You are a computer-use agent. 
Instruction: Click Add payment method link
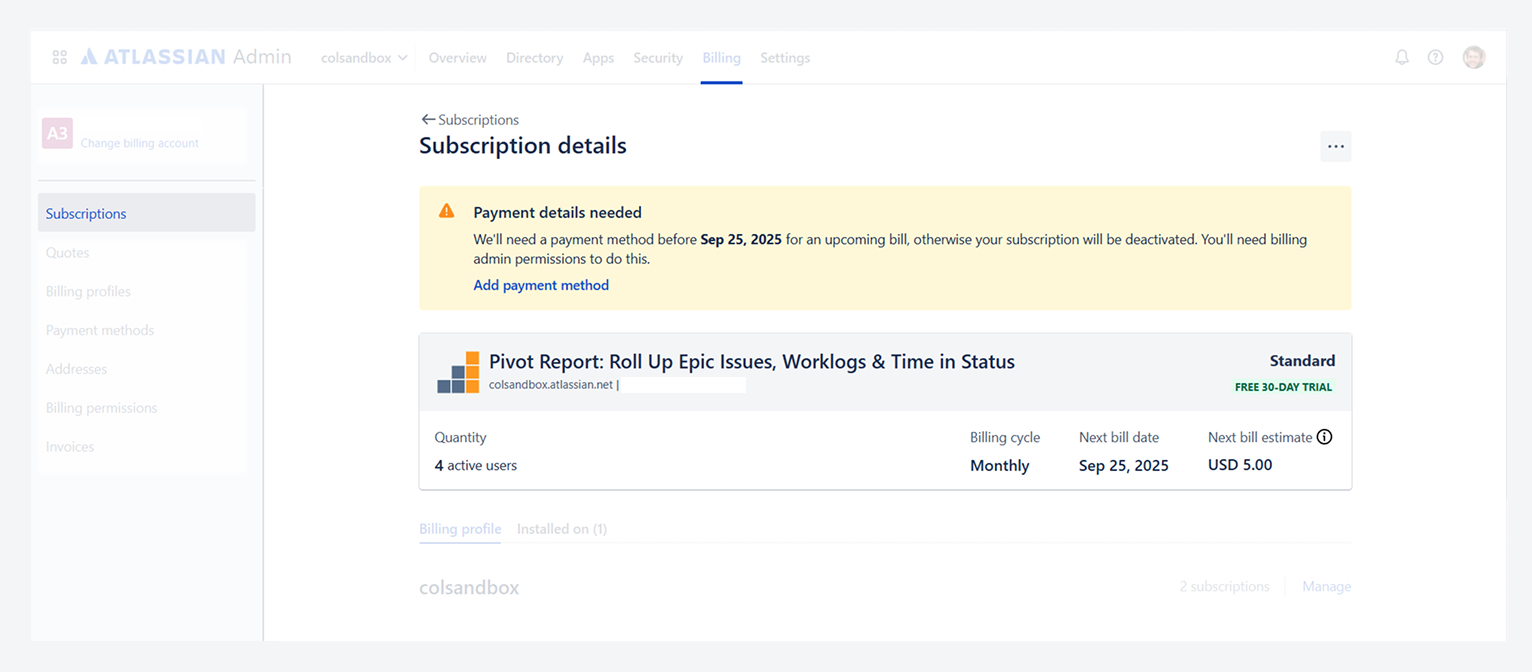point(541,285)
